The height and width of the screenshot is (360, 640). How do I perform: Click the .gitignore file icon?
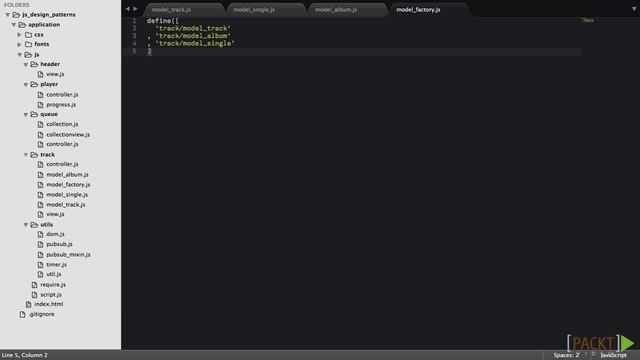click(22, 314)
